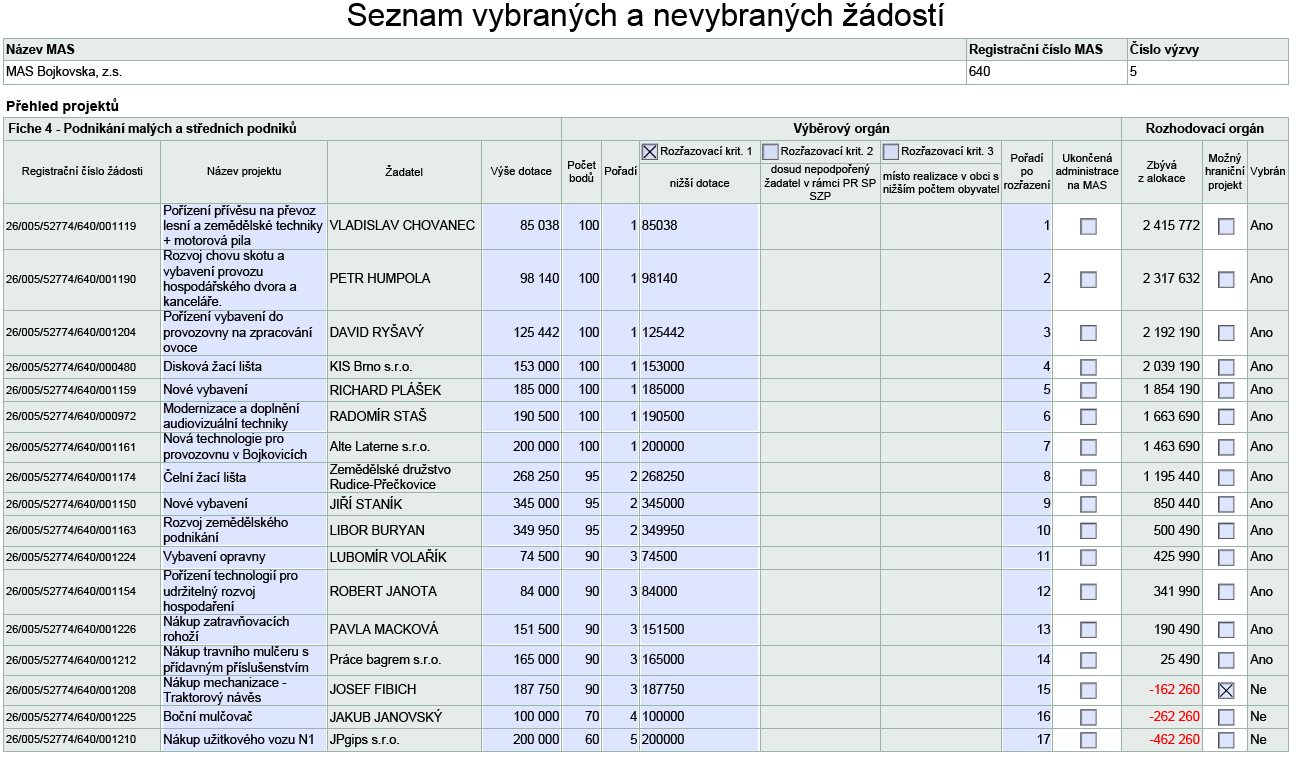The image size is (1296, 764).
Task: Click the Vybrán value 'Ne' for Boční mulčovač
Action: pyautogui.click(x=1266, y=717)
